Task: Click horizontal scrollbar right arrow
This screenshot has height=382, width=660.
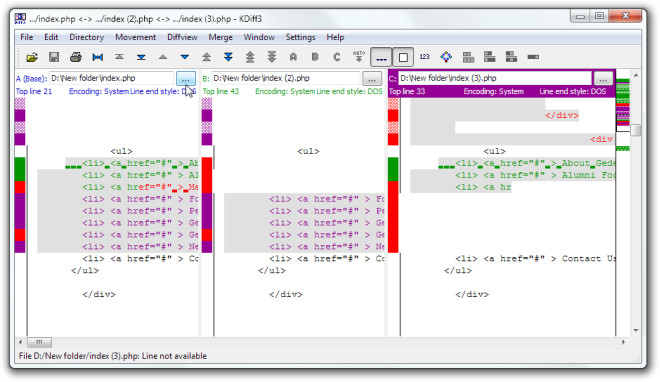Action: 623,342
